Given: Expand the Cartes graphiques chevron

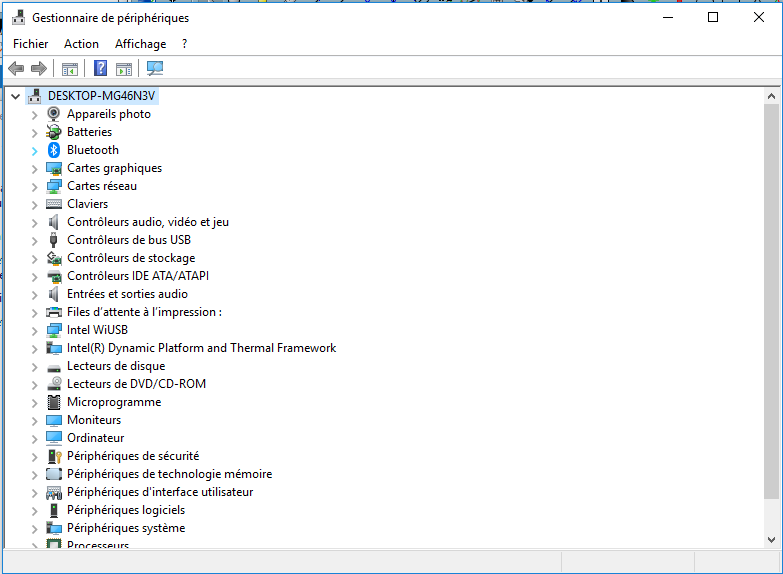Looking at the screenshot, I should [34, 169].
